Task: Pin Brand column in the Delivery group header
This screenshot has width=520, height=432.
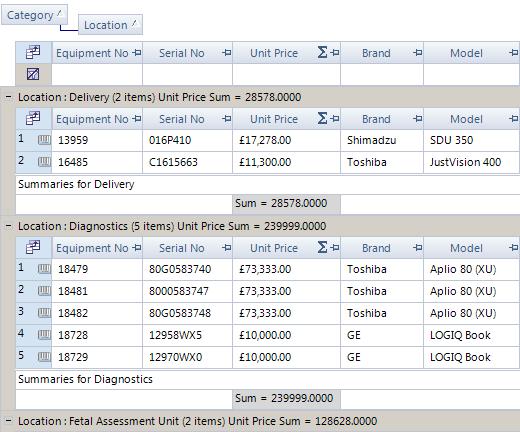Action: 418,119
